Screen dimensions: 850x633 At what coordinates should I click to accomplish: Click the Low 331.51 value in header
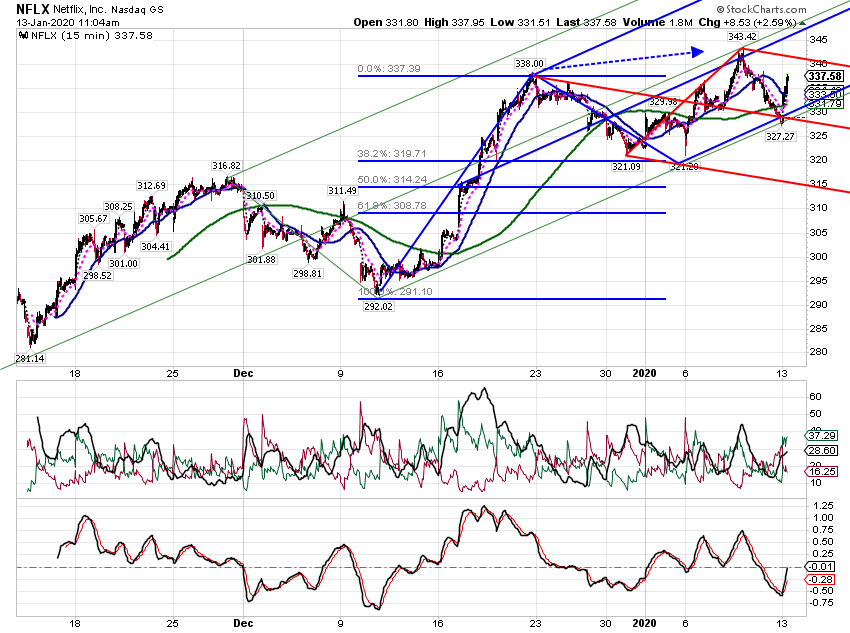520,23
